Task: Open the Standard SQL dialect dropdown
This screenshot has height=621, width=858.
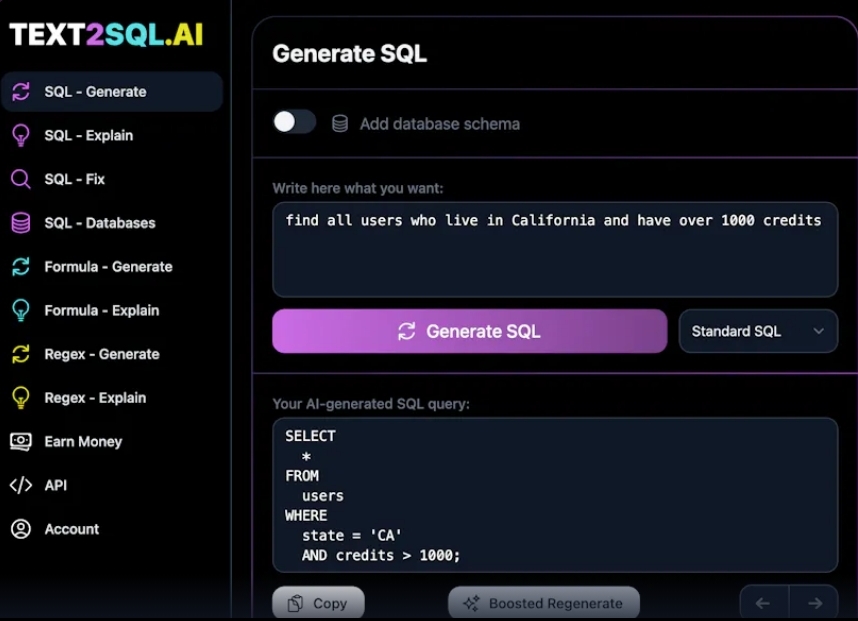Action: click(x=758, y=331)
